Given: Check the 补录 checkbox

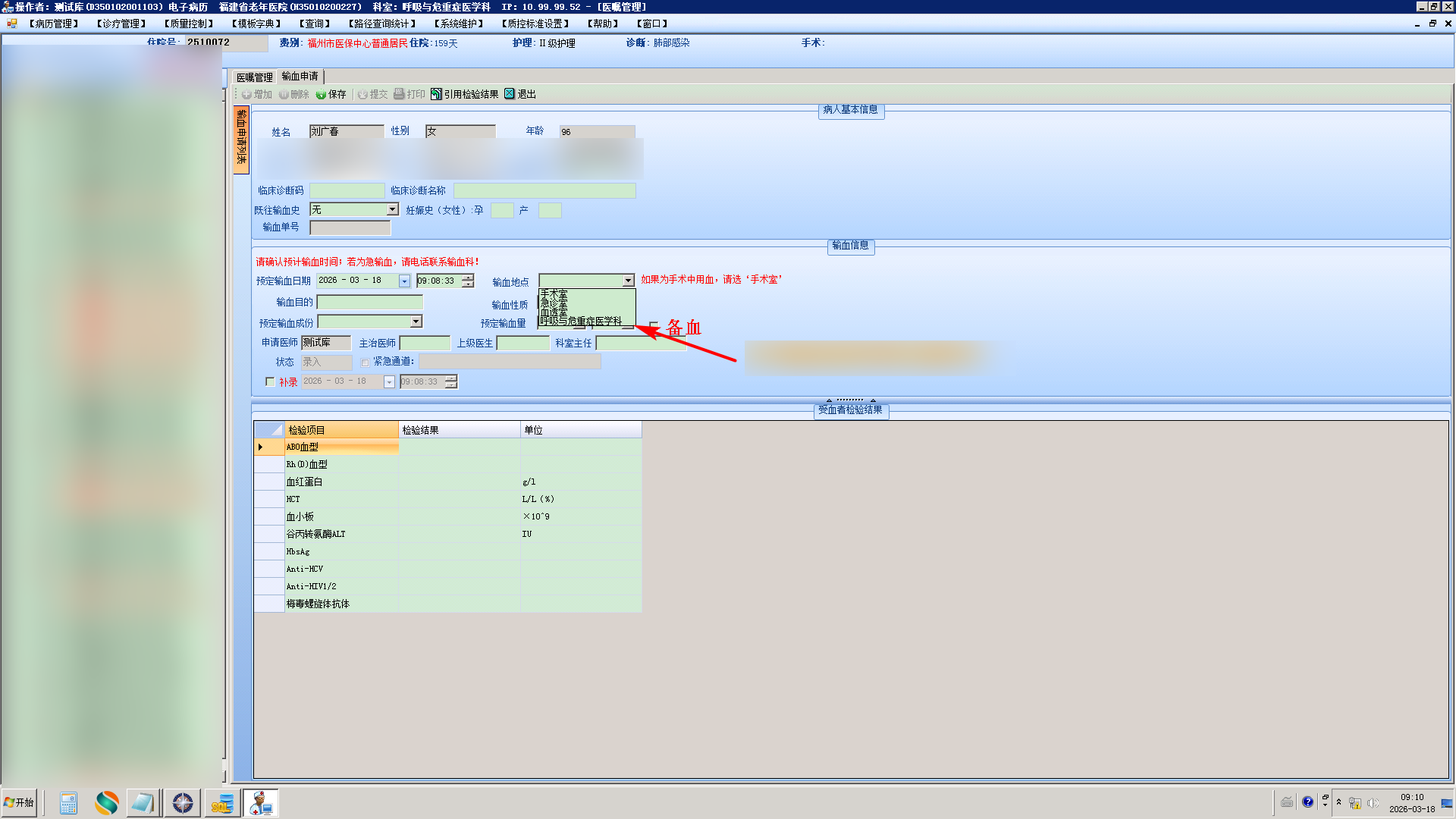Looking at the screenshot, I should [270, 381].
